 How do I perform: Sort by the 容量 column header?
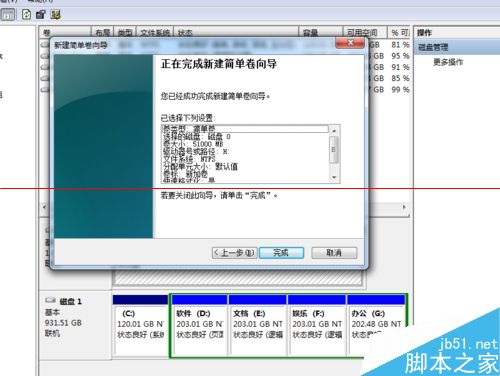click(320, 33)
